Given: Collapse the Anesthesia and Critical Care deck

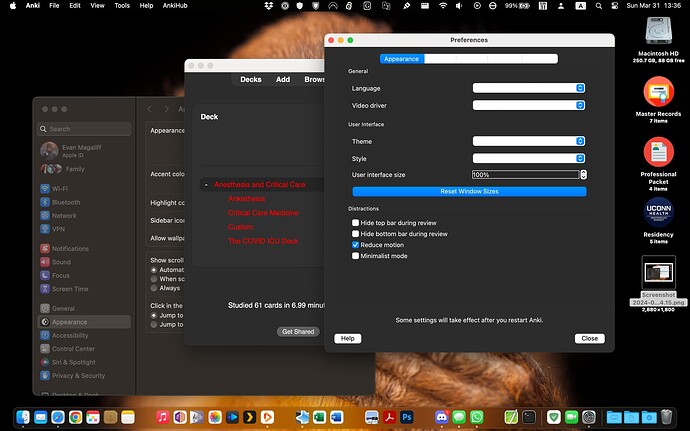Looking at the screenshot, I should coord(206,185).
